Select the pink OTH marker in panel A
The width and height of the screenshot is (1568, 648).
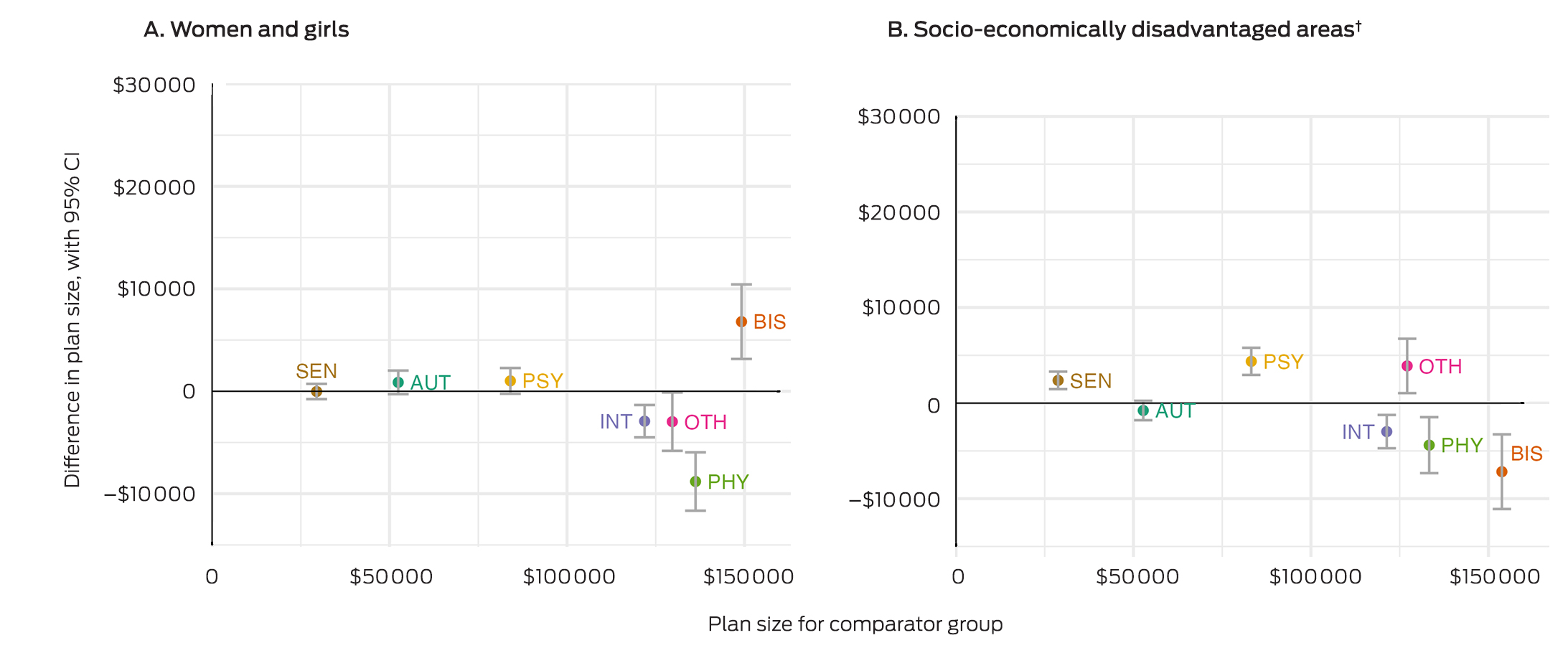tap(672, 421)
